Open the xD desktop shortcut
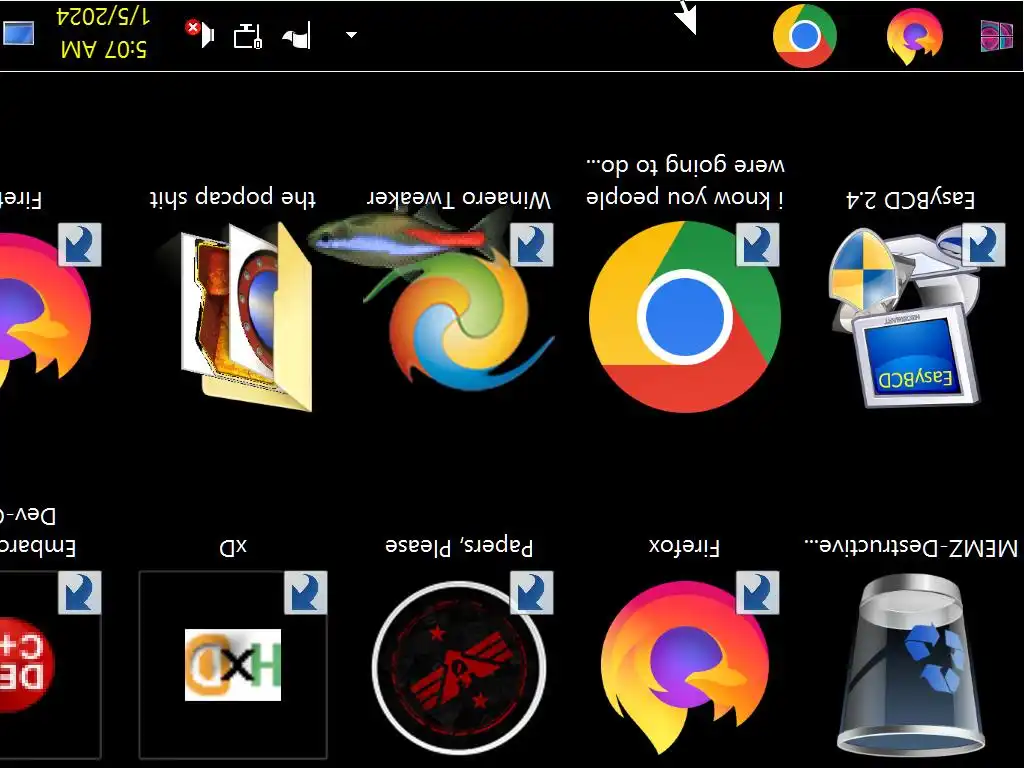The width and height of the screenshot is (1024, 768). pos(233,664)
